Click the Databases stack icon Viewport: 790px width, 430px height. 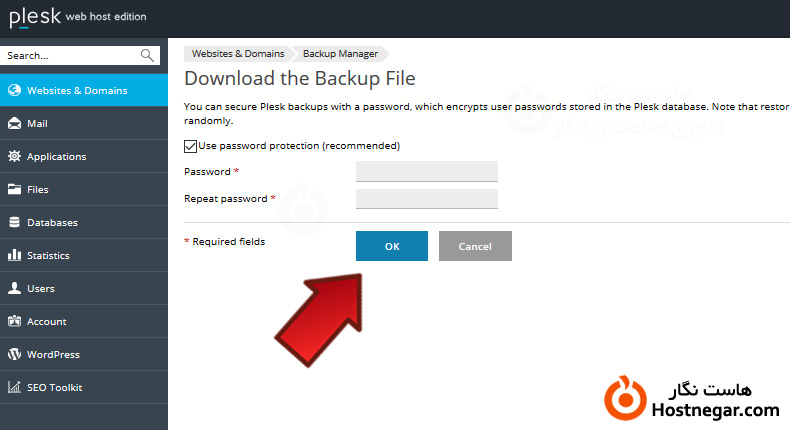[14, 222]
